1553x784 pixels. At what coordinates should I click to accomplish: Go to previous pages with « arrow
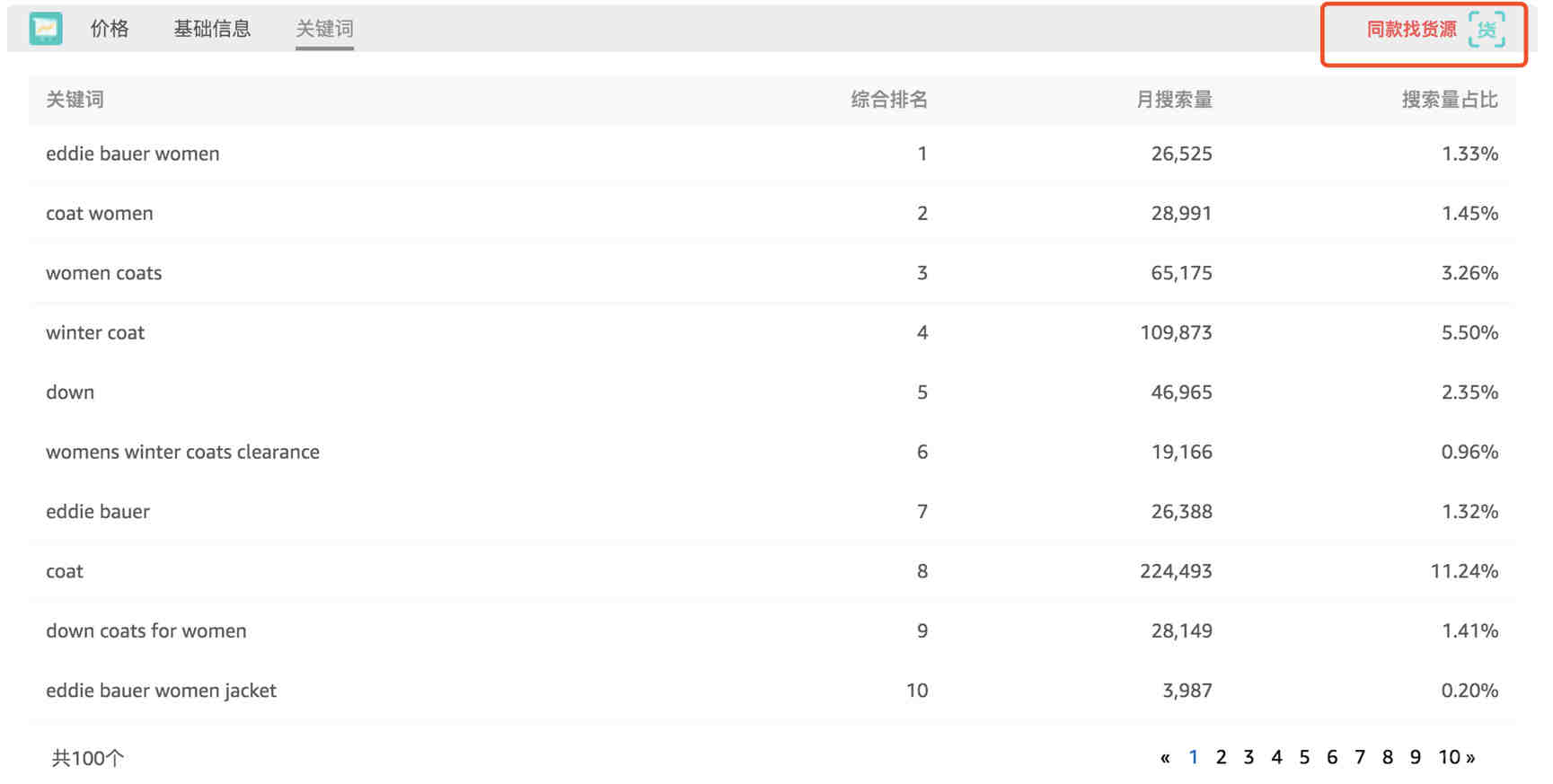click(x=1165, y=758)
